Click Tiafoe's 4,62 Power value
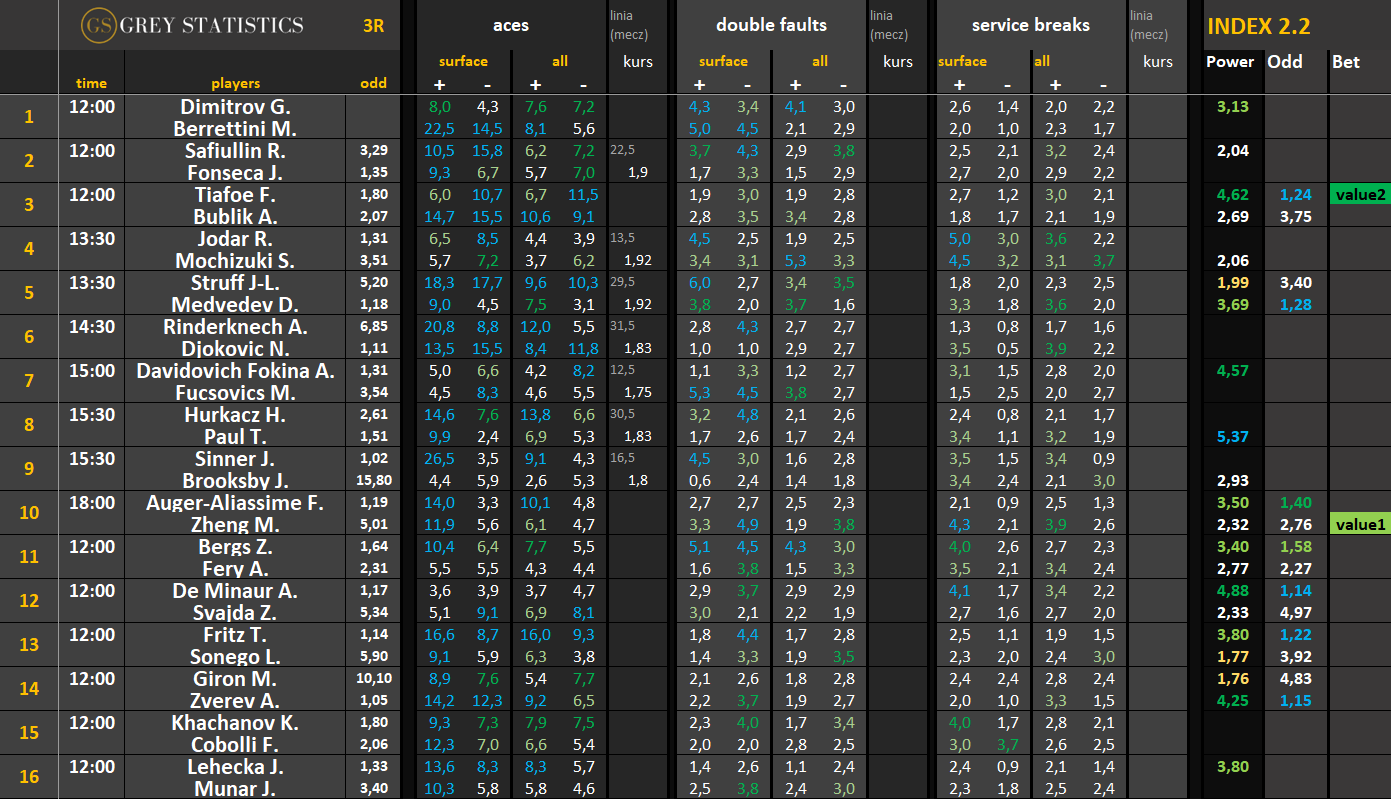The width and height of the screenshot is (1391, 799). tap(1230, 195)
